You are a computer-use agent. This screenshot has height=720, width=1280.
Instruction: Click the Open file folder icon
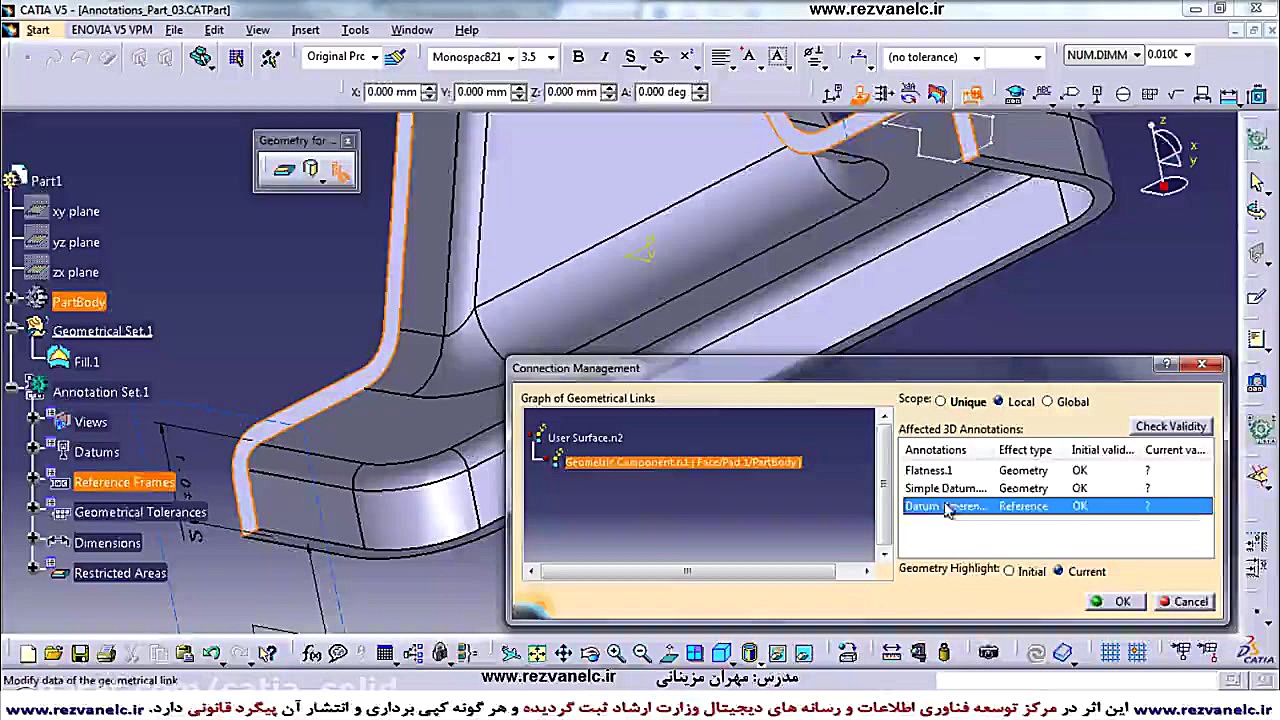tap(53, 654)
